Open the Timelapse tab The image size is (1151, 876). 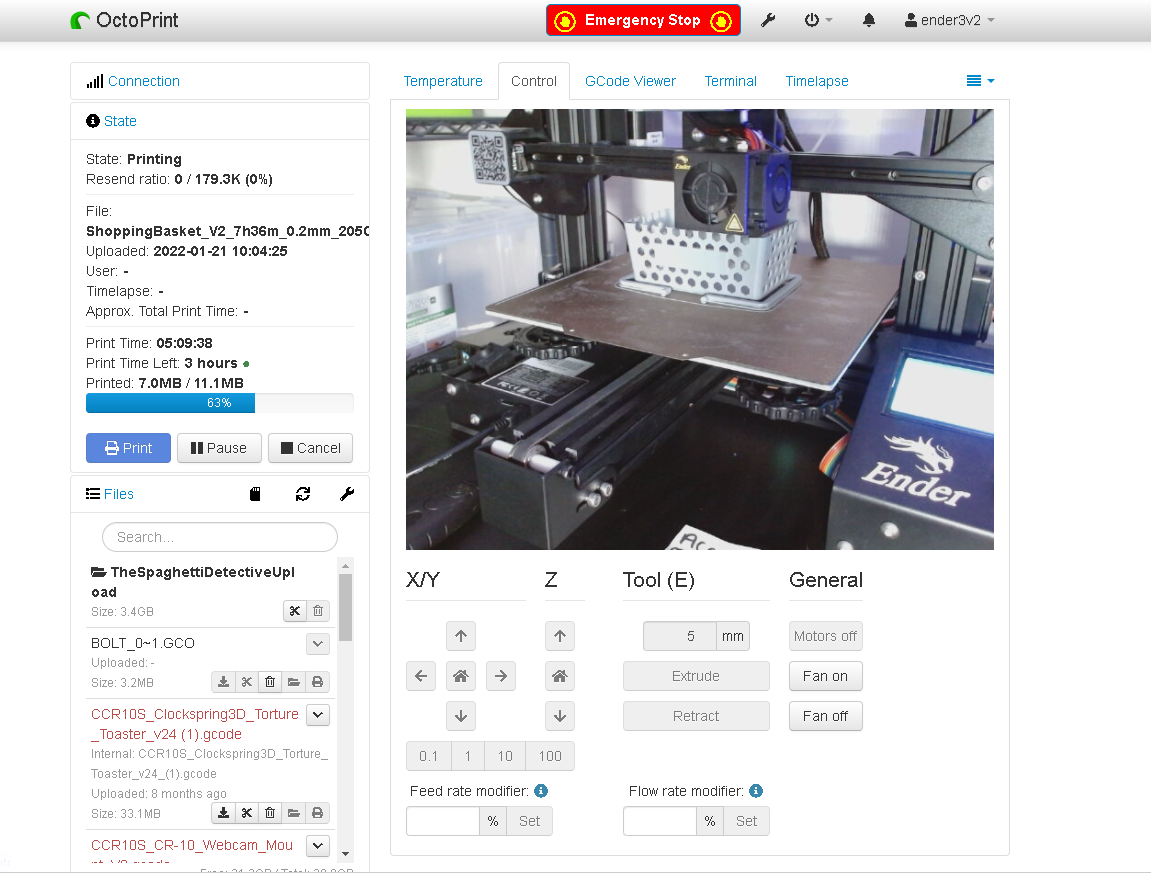(x=816, y=82)
